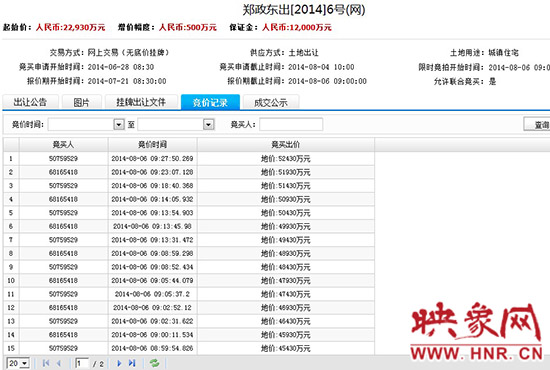Screen dimensions: 550x370
Task: Select the bid price 地价:47930万元
Action: click(286, 281)
